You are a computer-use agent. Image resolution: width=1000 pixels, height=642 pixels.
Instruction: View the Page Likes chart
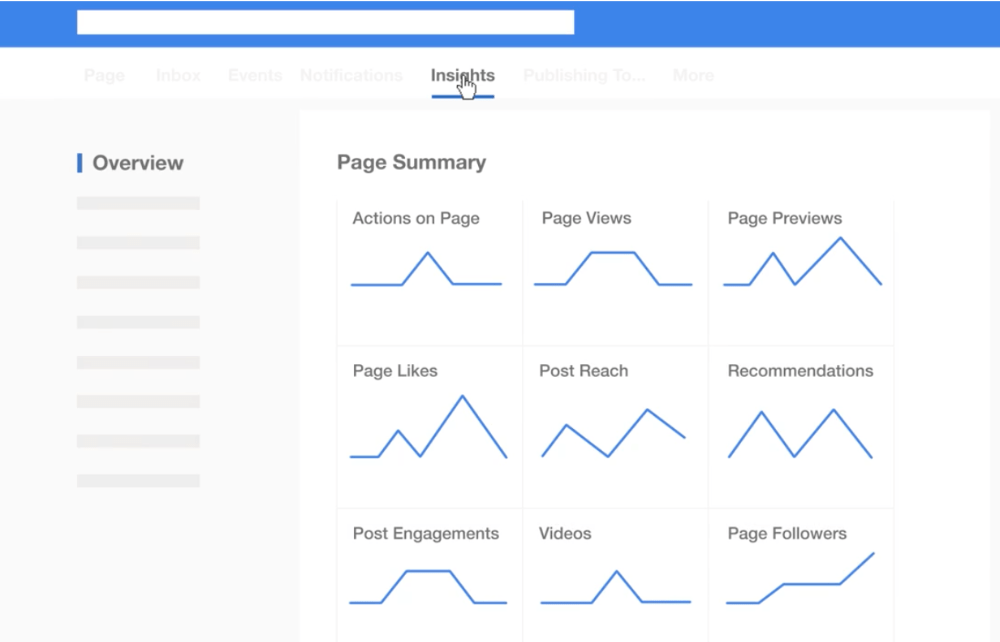[x=429, y=427]
